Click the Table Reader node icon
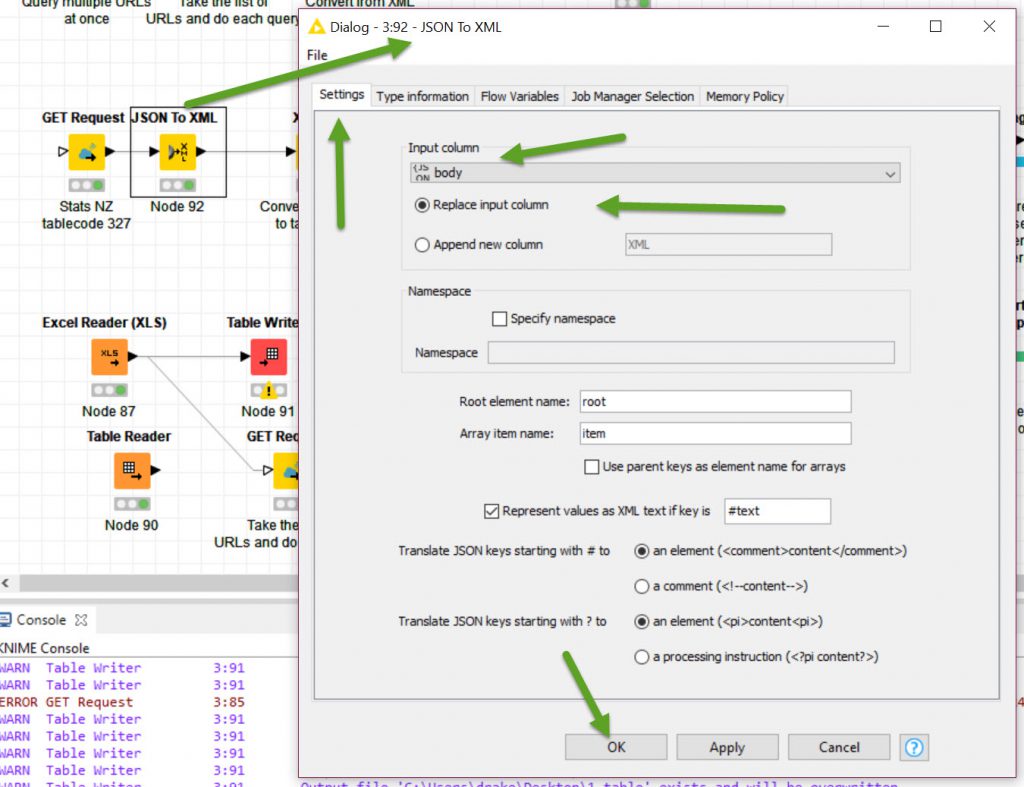The image size is (1024, 787). pyautogui.click(x=131, y=470)
